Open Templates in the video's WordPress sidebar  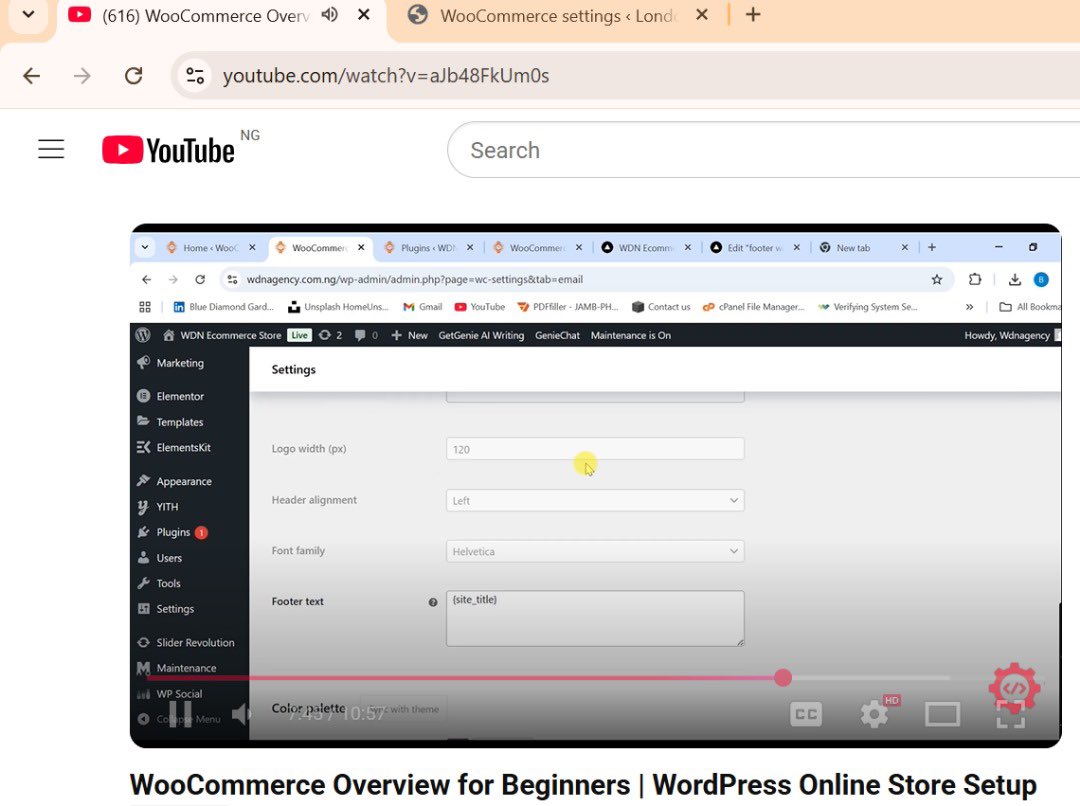point(179,422)
